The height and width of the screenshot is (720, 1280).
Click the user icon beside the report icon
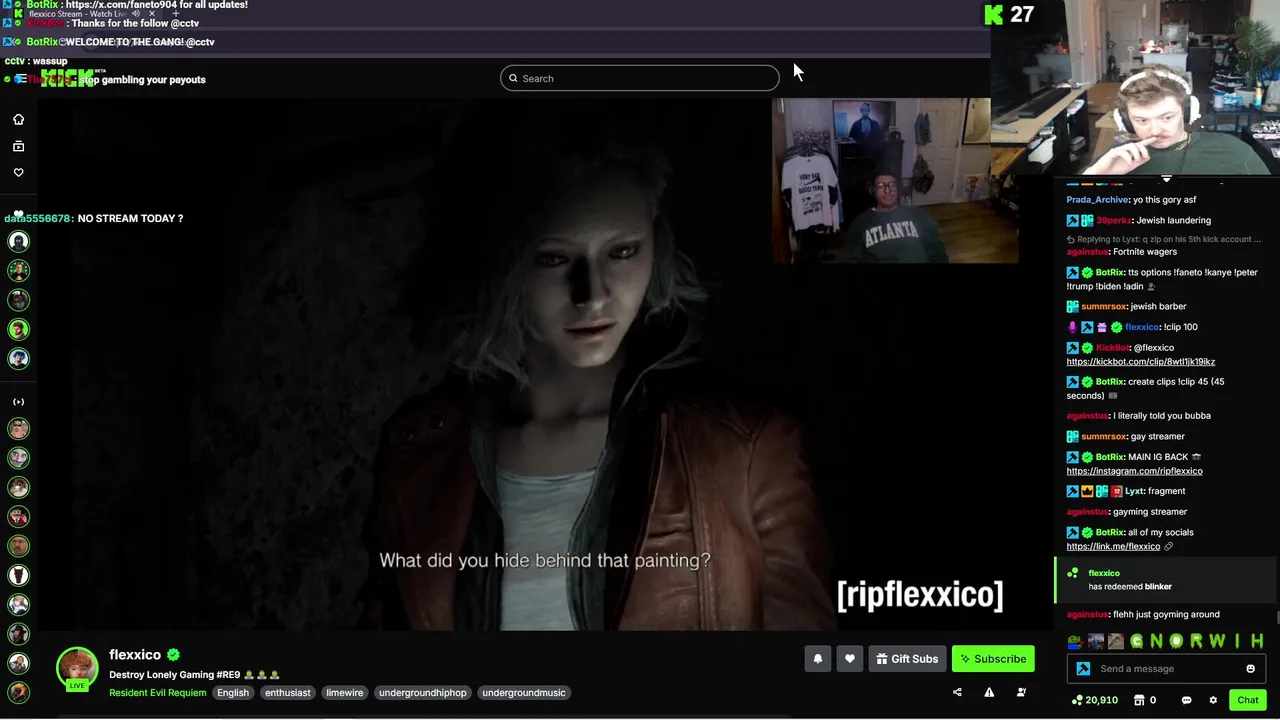(1021, 692)
